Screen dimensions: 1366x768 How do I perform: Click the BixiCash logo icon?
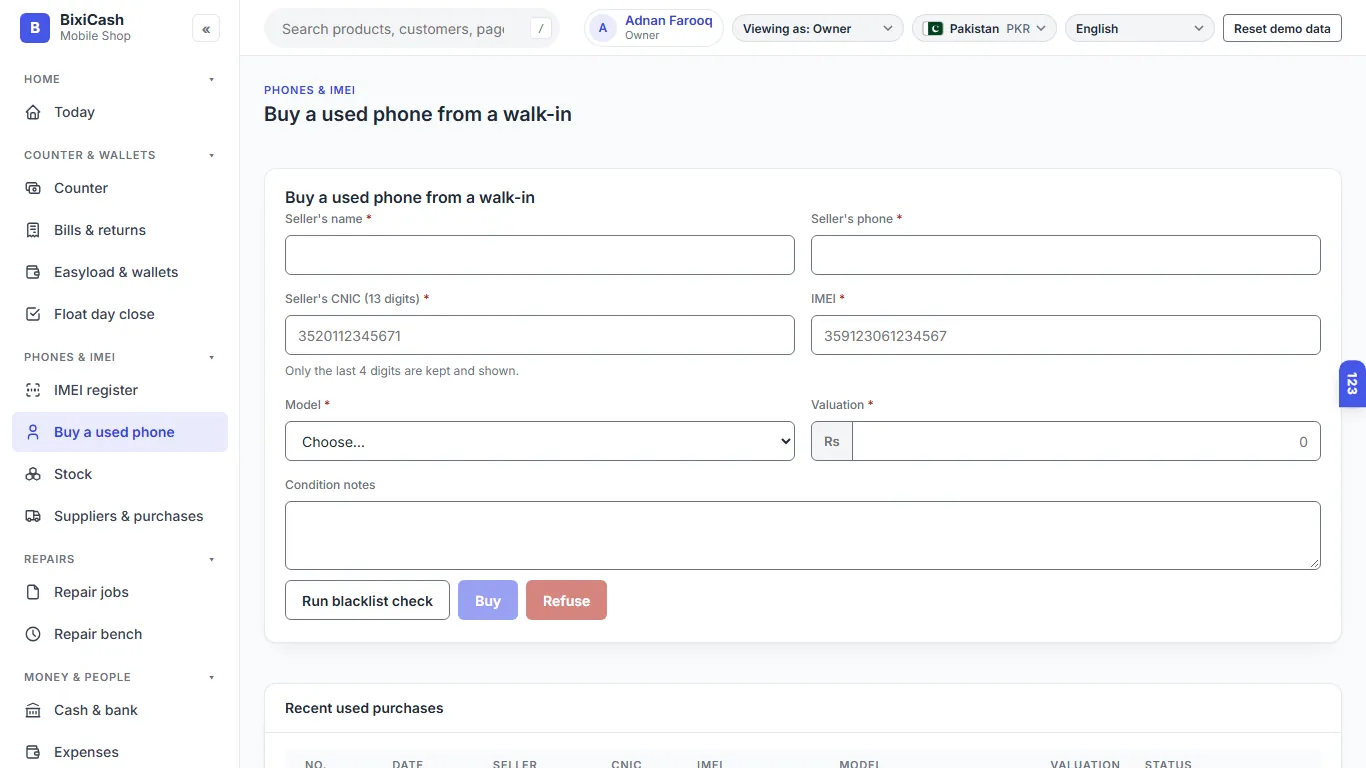35,28
